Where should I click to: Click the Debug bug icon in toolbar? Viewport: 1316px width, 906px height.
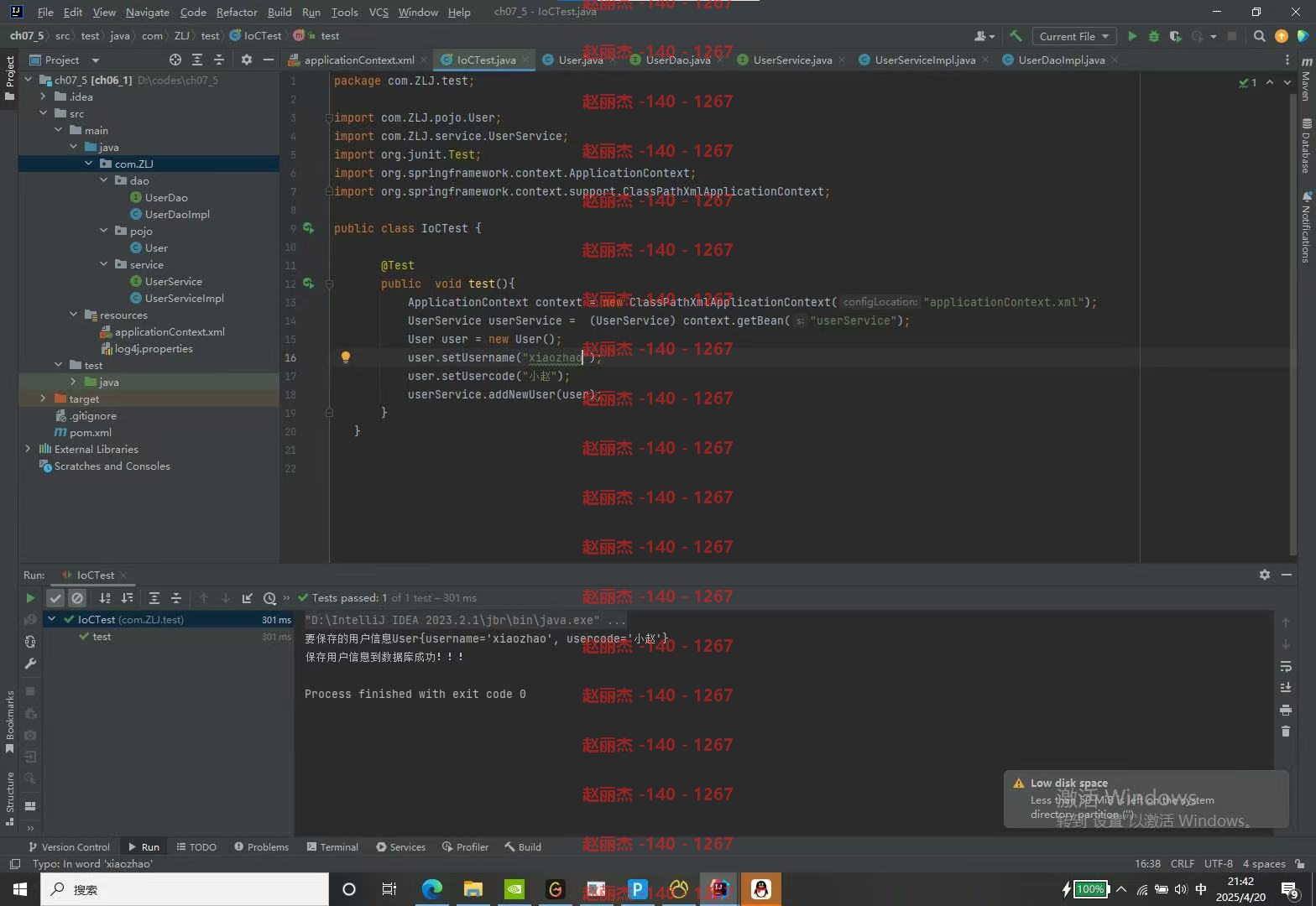click(x=1154, y=36)
